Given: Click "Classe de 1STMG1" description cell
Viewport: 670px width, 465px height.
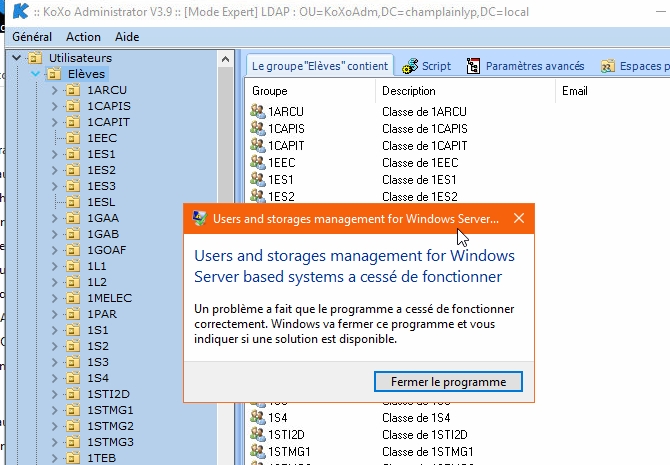Looking at the screenshot, I should [428, 452].
